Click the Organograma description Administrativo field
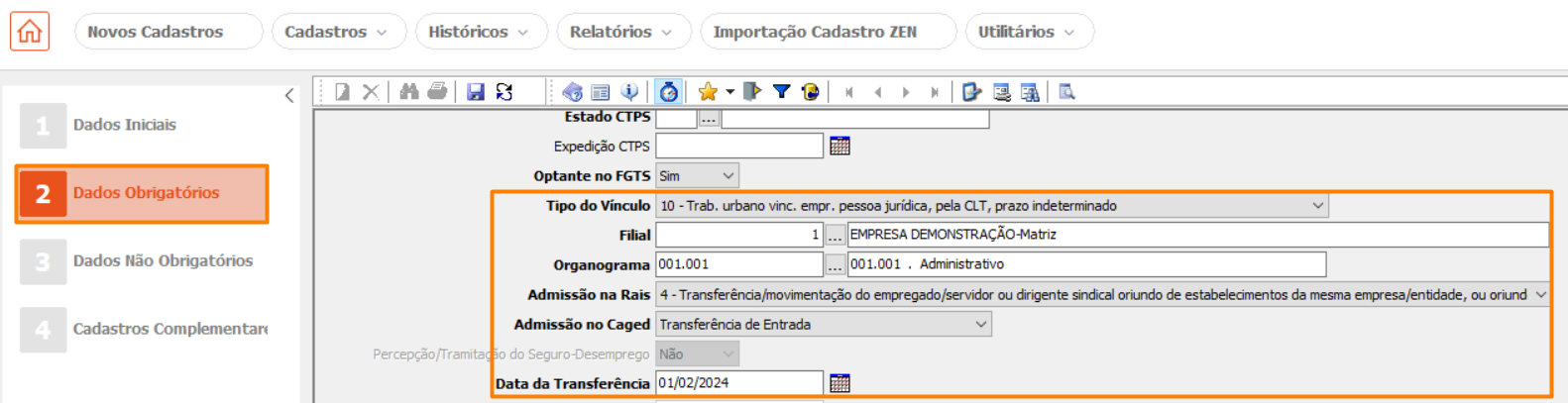Image resolution: width=1568 pixels, height=403 pixels. (1086, 264)
